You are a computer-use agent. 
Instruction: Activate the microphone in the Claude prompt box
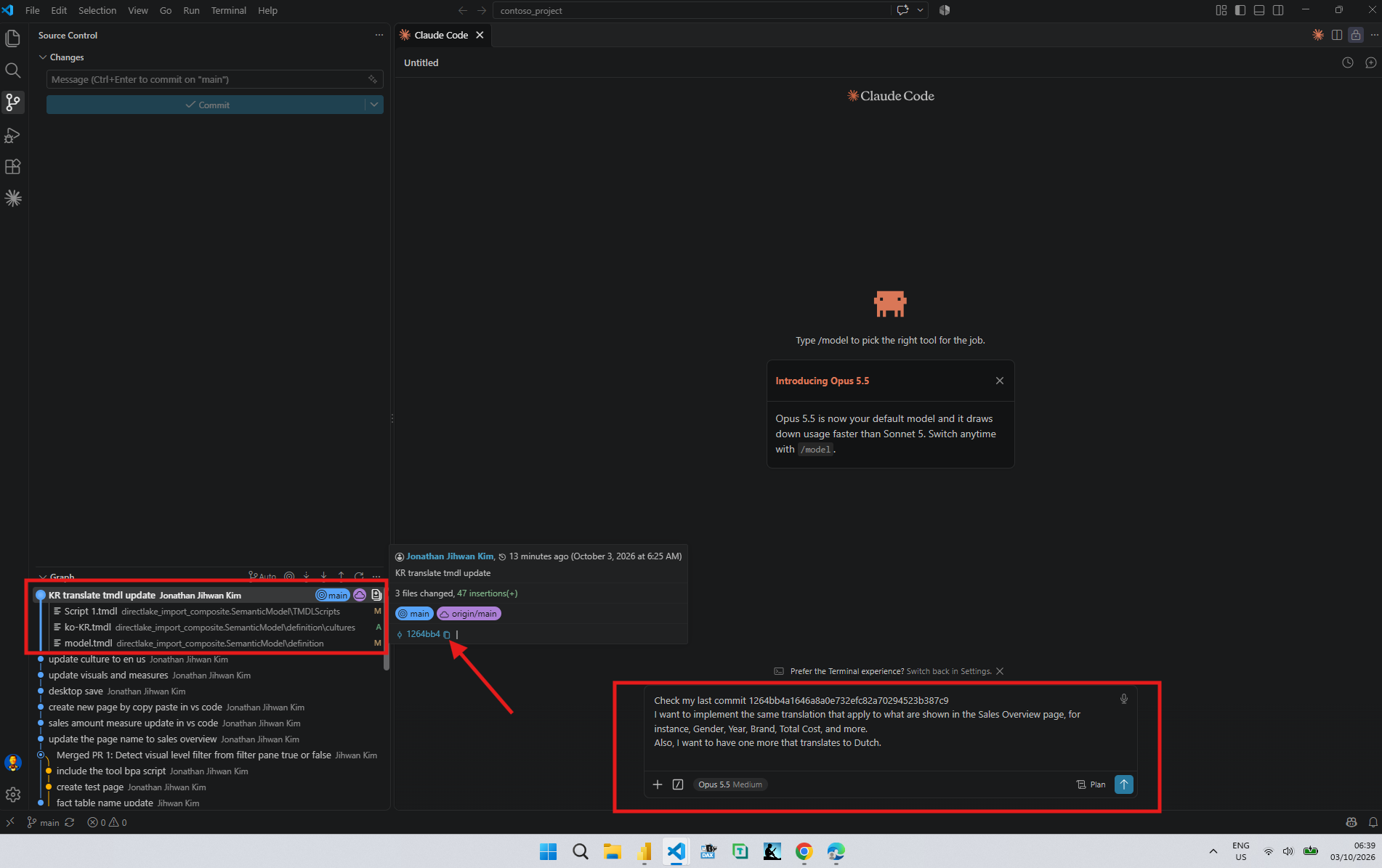(x=1124, y=699)
